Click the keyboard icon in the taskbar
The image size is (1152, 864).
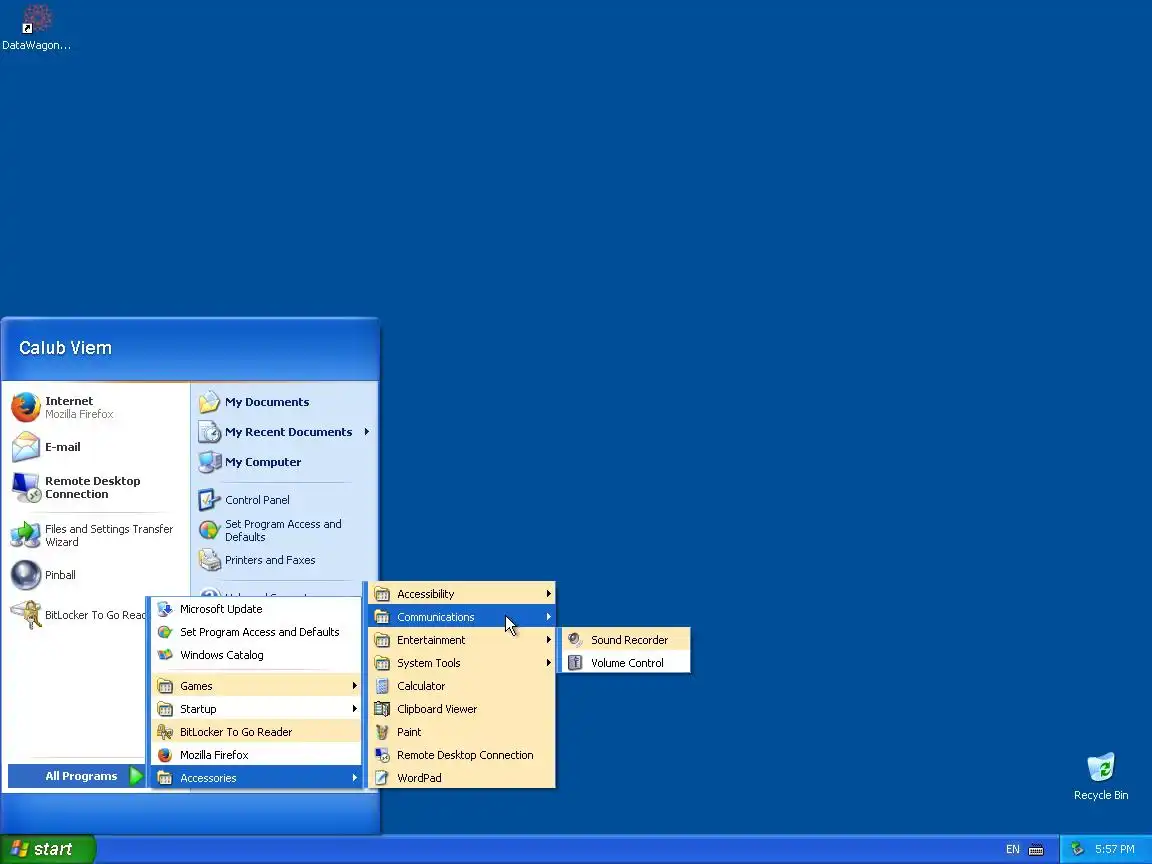tap(1036, 849)
